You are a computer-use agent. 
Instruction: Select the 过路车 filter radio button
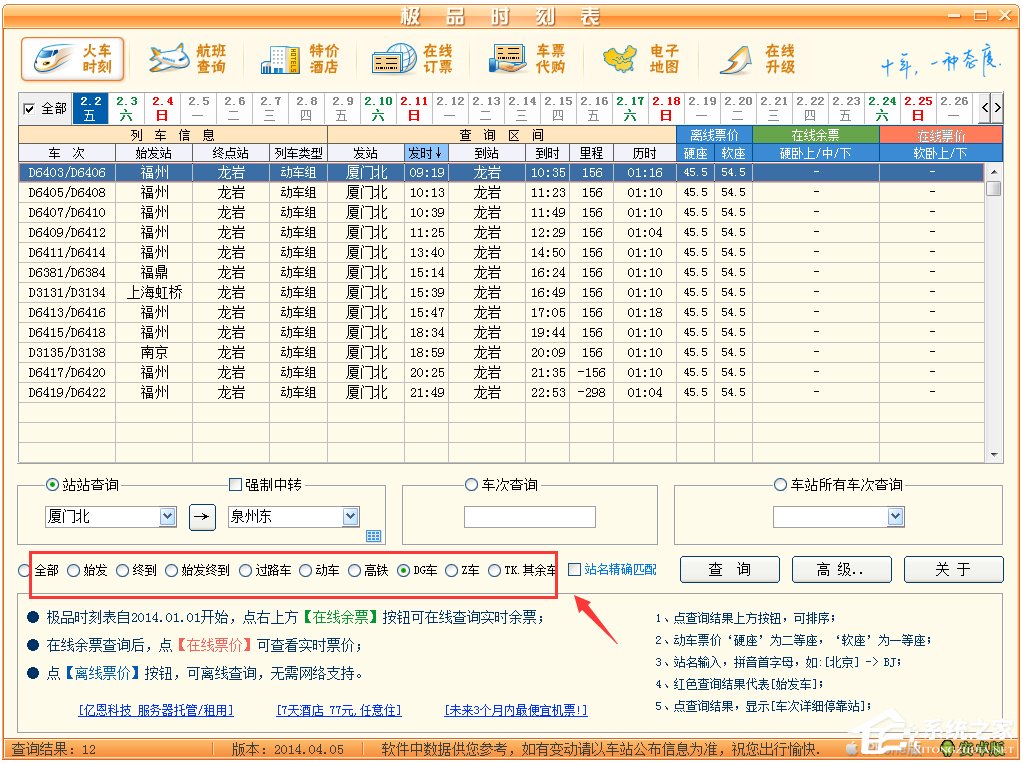245,570
